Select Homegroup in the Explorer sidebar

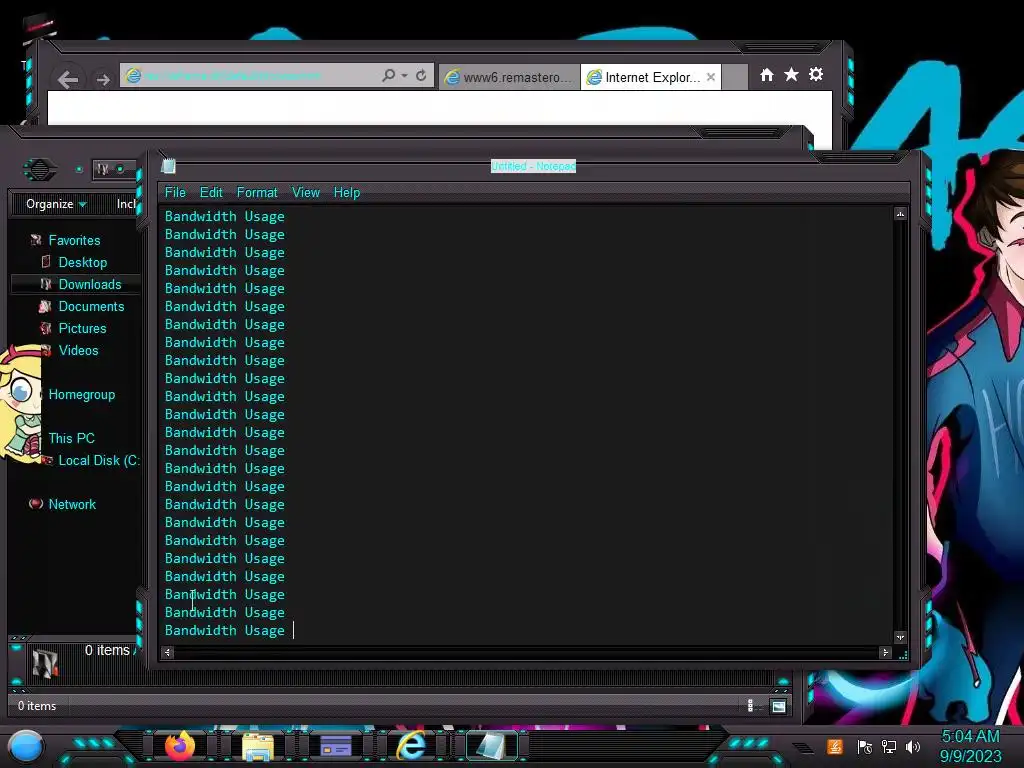tap(82, 394)
